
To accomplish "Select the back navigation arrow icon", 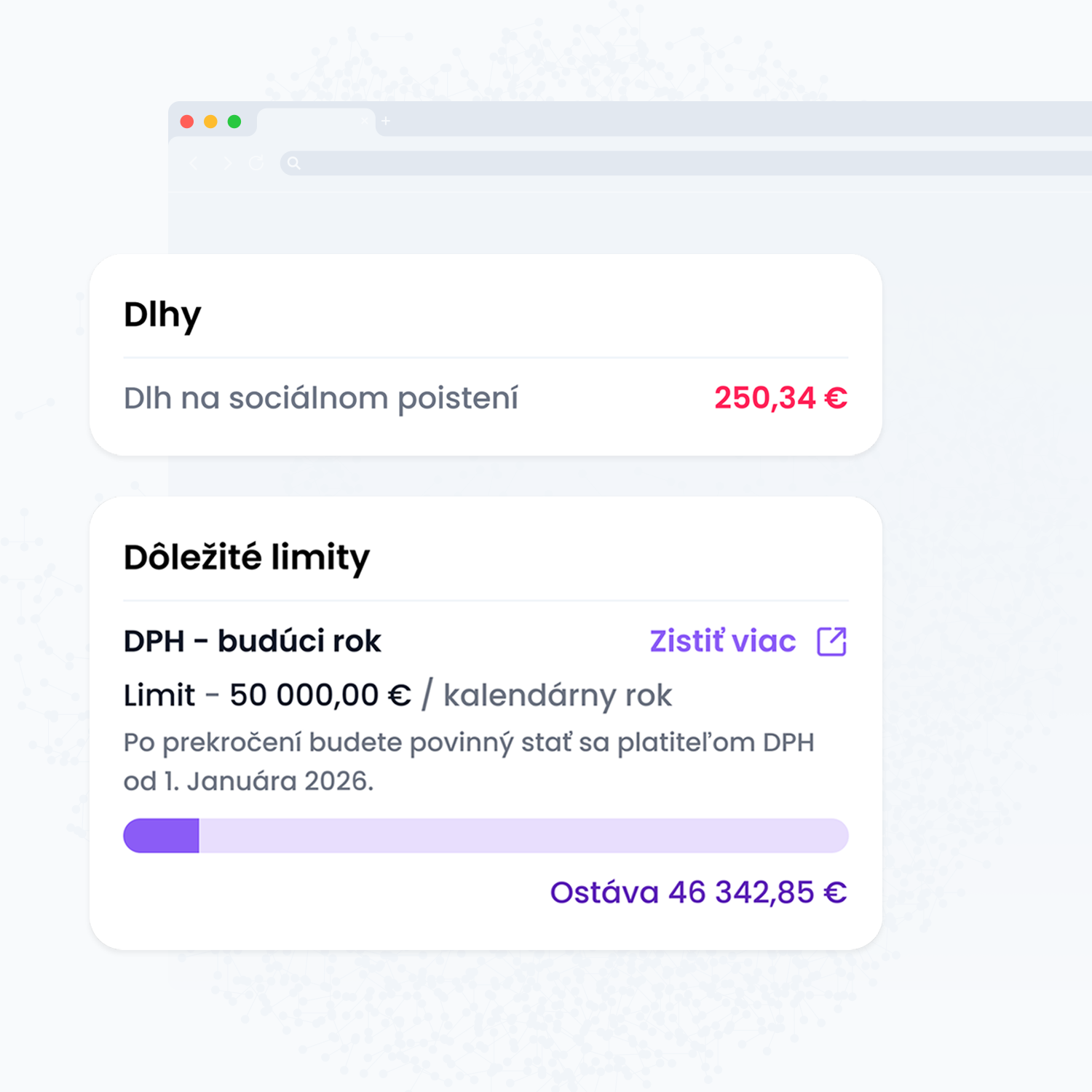I will [193, 164].
